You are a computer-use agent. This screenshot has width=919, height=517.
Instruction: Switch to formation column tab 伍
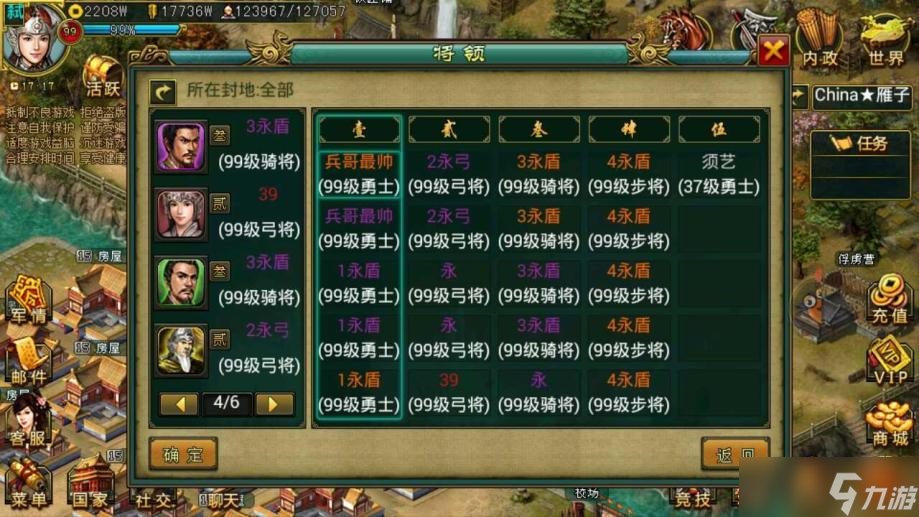coord(719,129)
